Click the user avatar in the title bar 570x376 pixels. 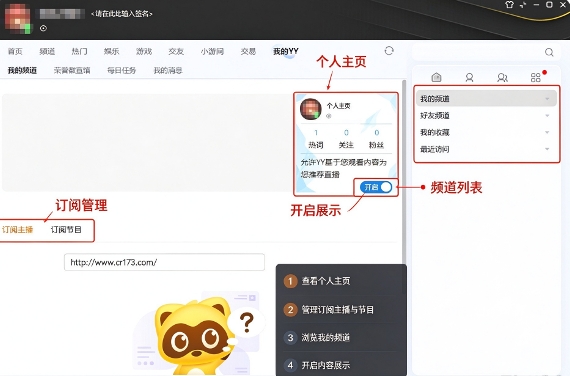(x=18, y=19)
